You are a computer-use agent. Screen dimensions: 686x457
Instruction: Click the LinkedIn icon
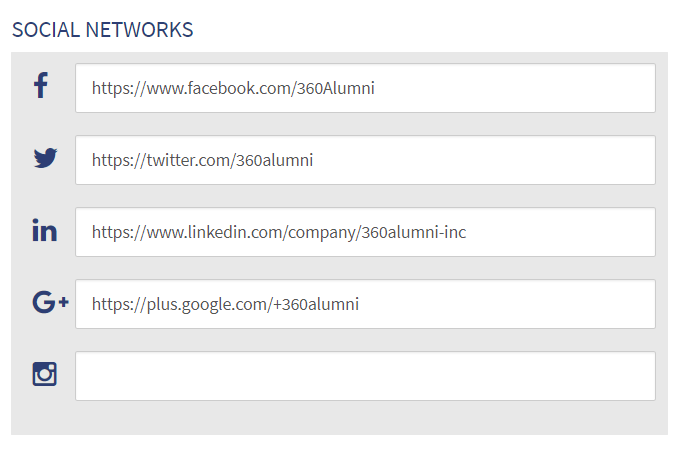click(45, 231)
